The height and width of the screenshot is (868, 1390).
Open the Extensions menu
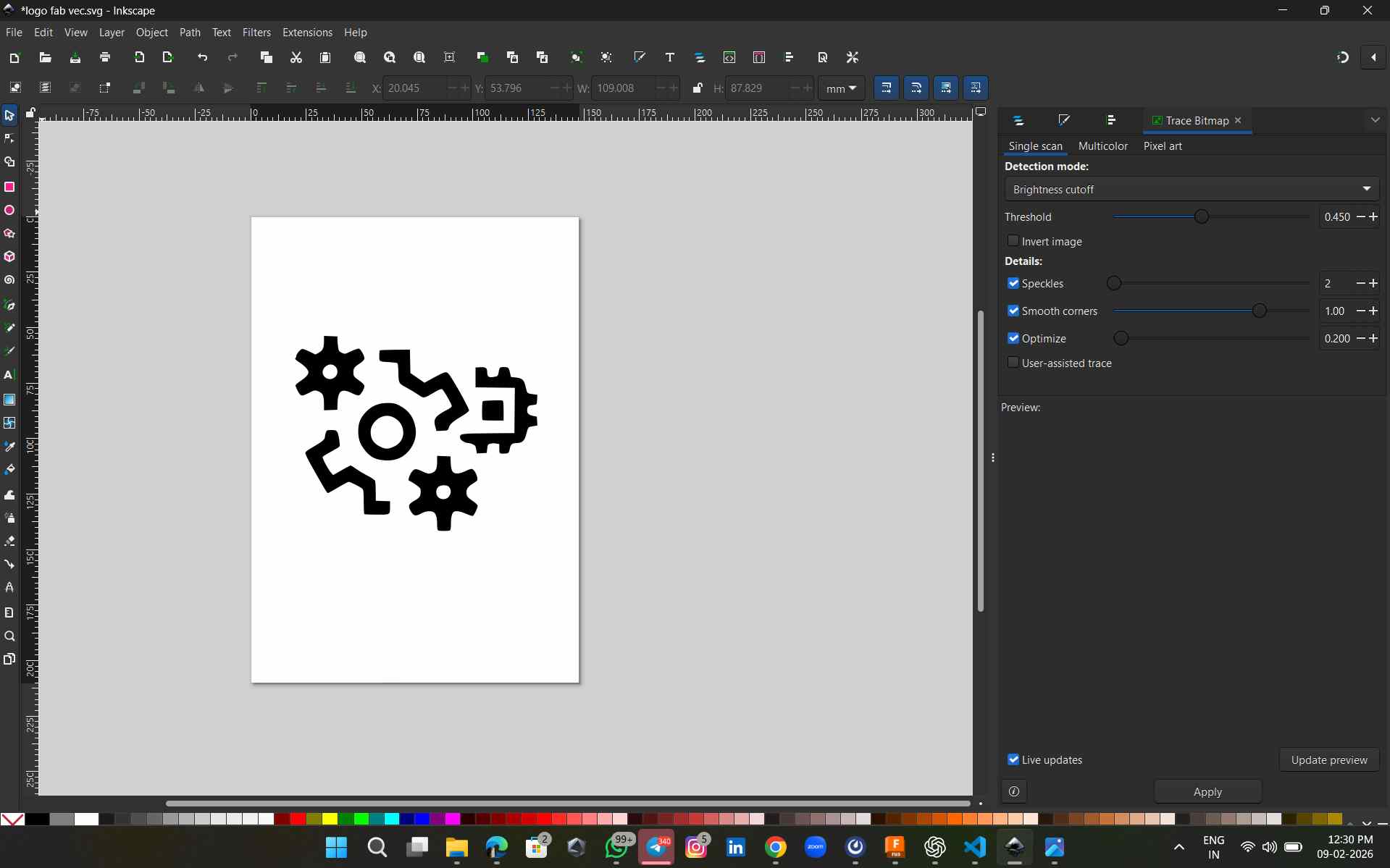pos(307,33)
